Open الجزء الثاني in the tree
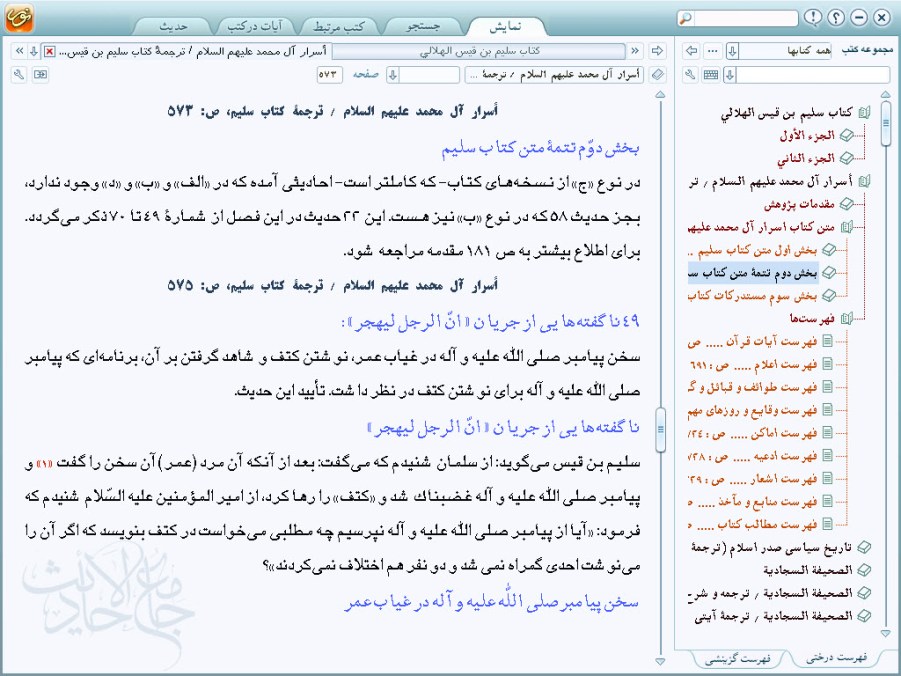Screen dimensions: 901x676 (806, 159)
